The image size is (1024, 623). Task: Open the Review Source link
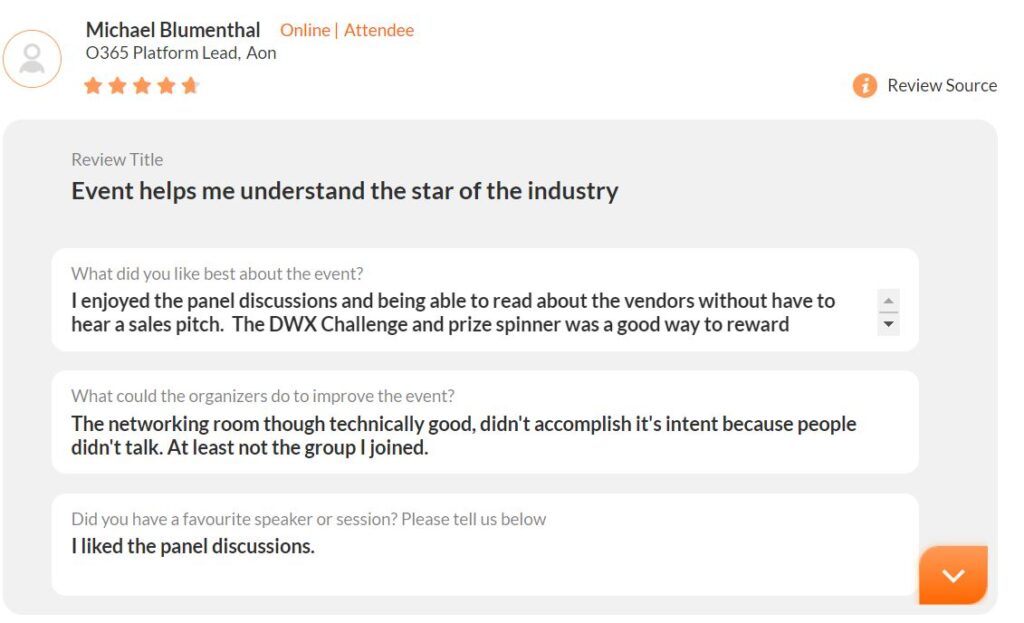(941, 86)
